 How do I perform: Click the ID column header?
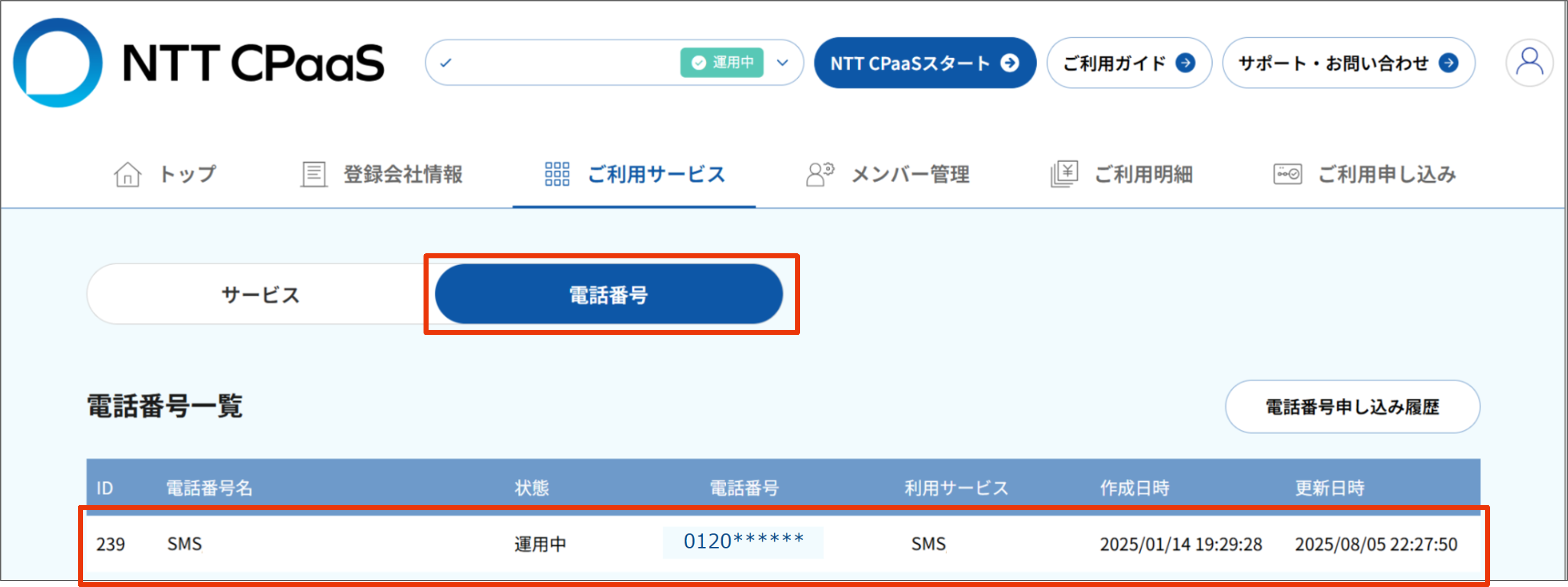[105, 488]
